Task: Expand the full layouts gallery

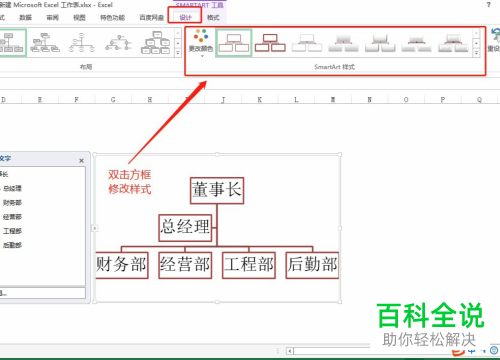Action: (x=178, y=53)
